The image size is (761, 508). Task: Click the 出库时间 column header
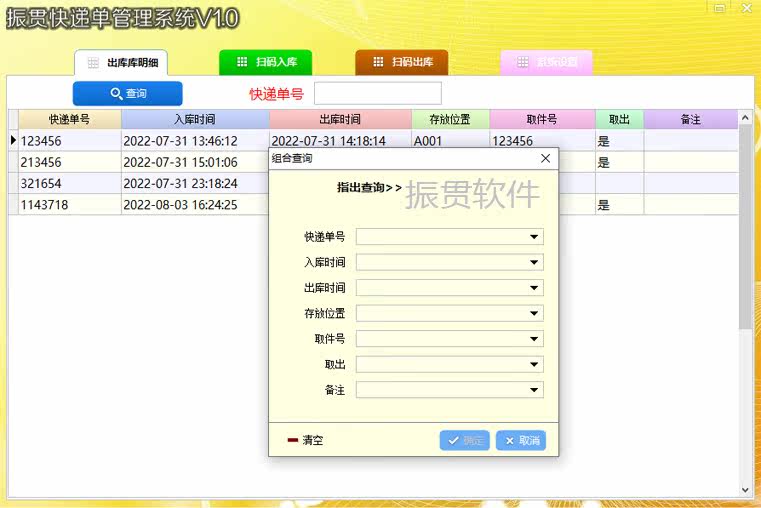[340, 119]
